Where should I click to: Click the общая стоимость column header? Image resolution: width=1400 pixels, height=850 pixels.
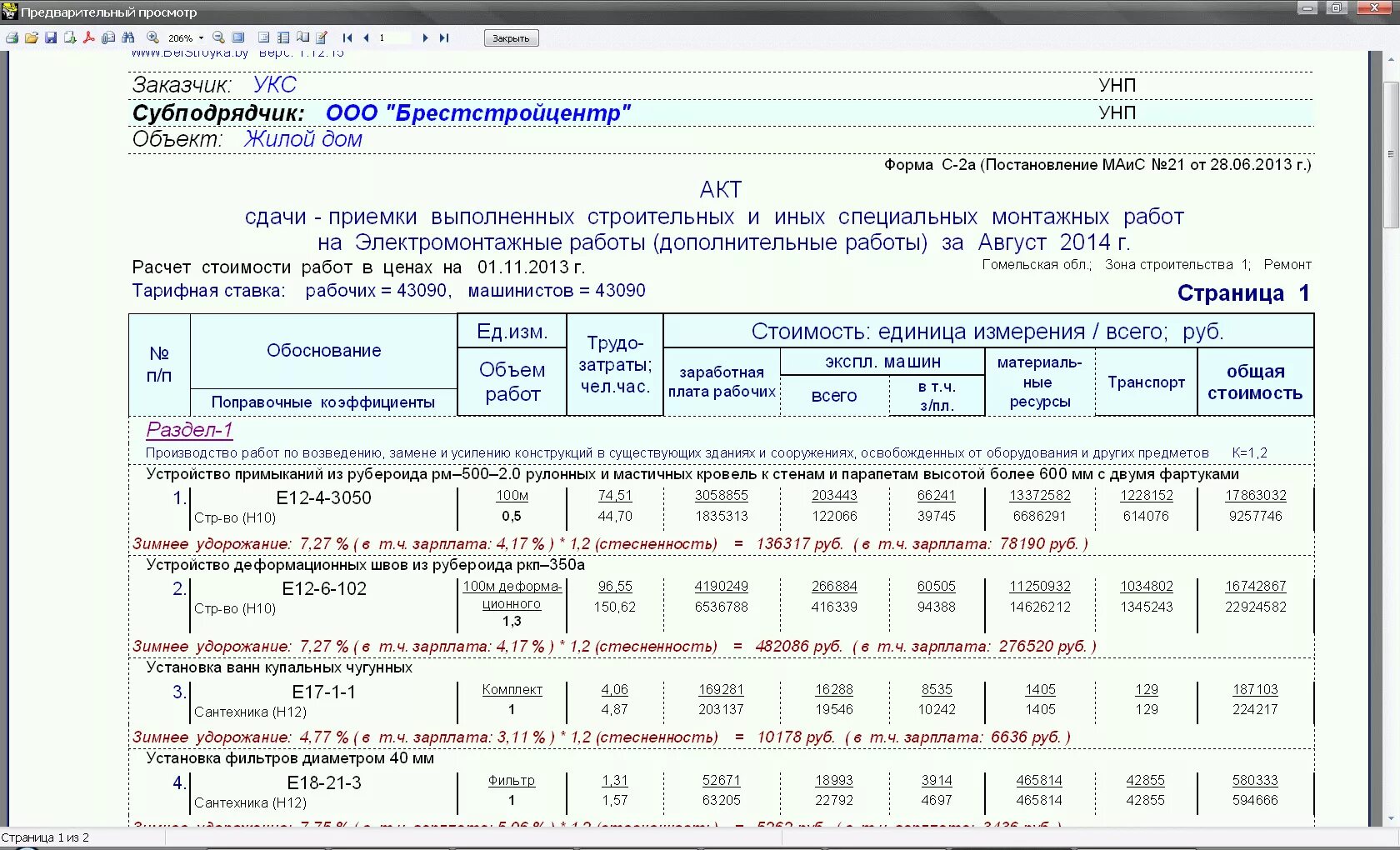pos(1255,382)
